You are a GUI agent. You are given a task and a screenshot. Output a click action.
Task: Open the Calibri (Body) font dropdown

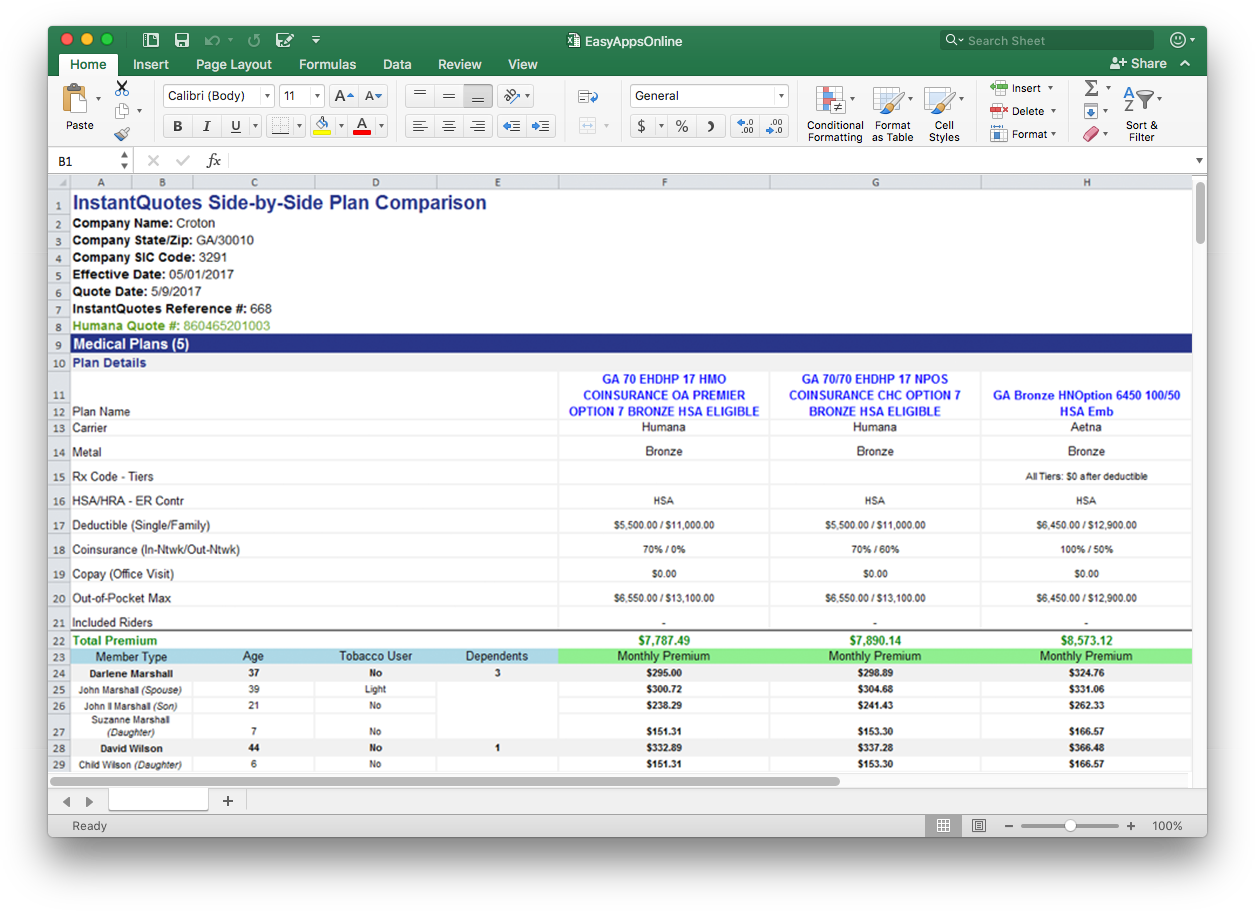click(267, 96)
